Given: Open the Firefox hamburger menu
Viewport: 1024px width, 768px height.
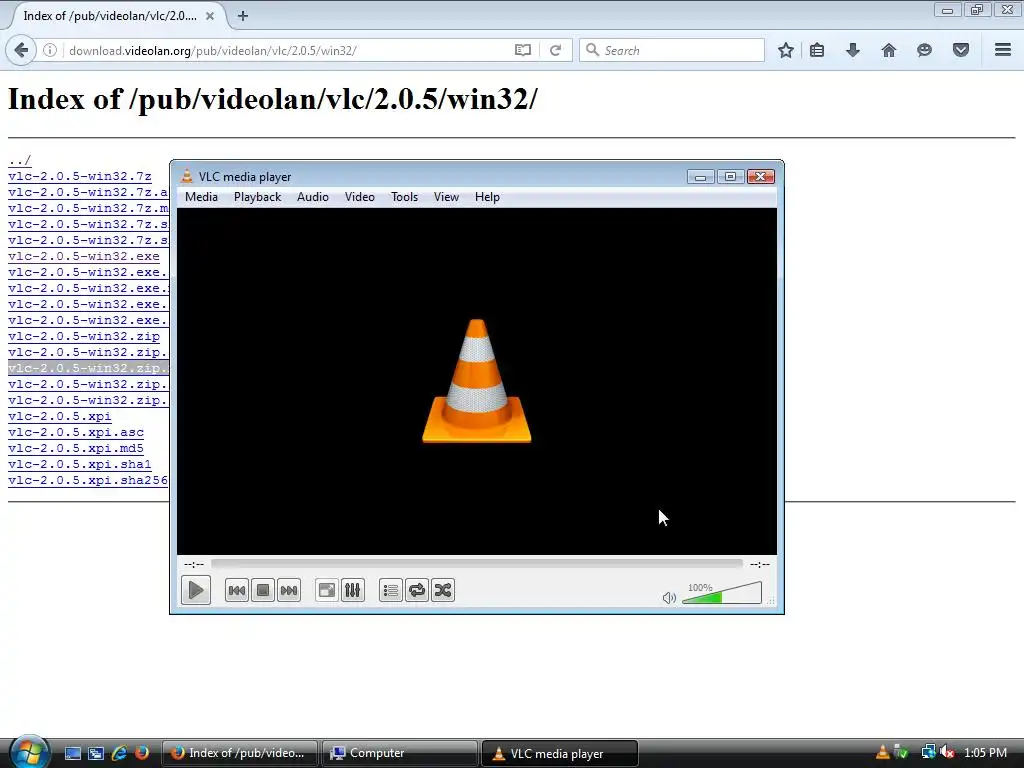Looking at the screenshot, I should tap(1003, 50).
